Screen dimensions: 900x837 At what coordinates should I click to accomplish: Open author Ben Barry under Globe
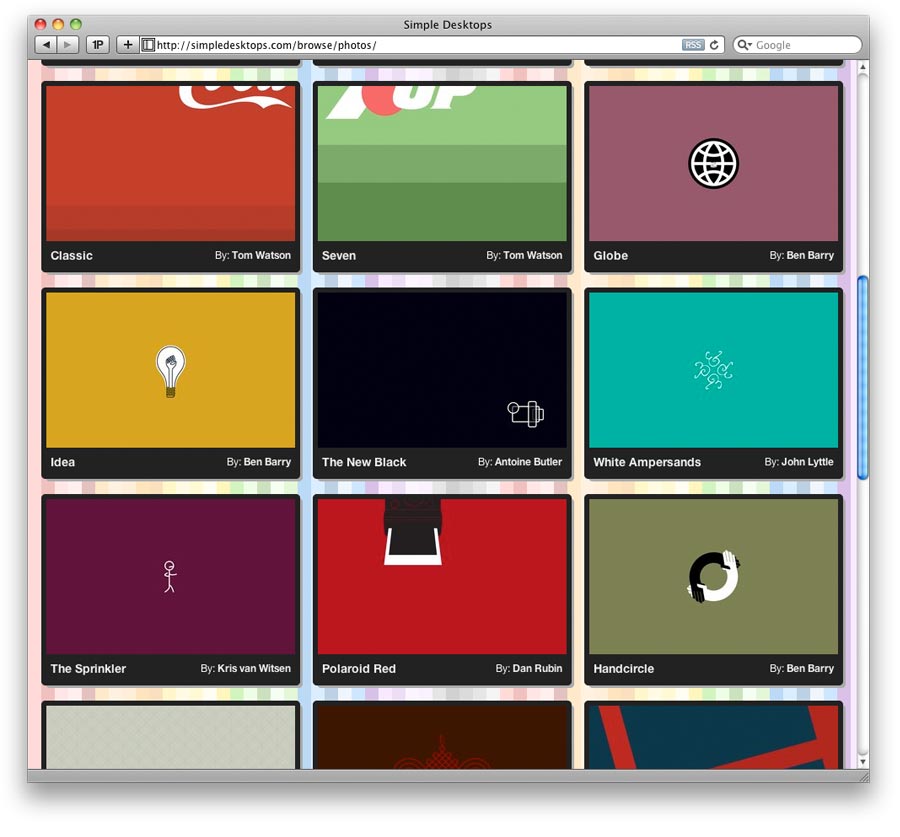(x=810, y=255)
